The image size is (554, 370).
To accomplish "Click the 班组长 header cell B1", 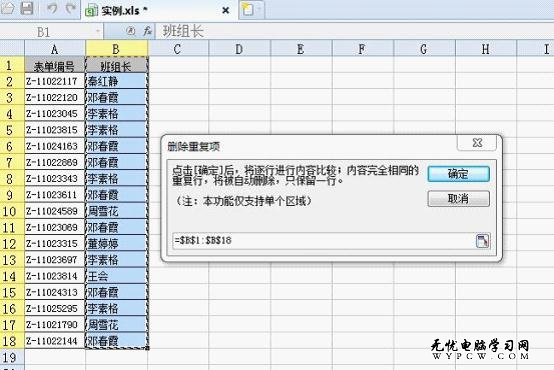I will (x=116, y=65).
